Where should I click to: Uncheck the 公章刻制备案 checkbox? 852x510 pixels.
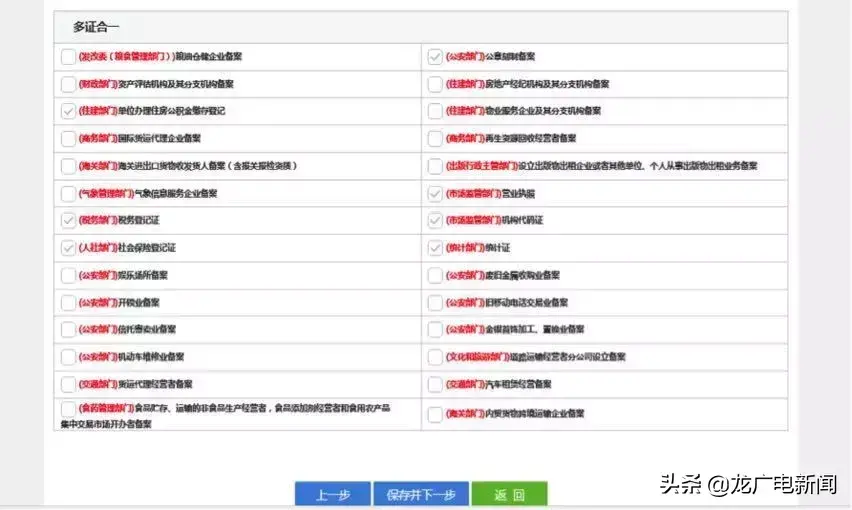[x=435, y=57]
